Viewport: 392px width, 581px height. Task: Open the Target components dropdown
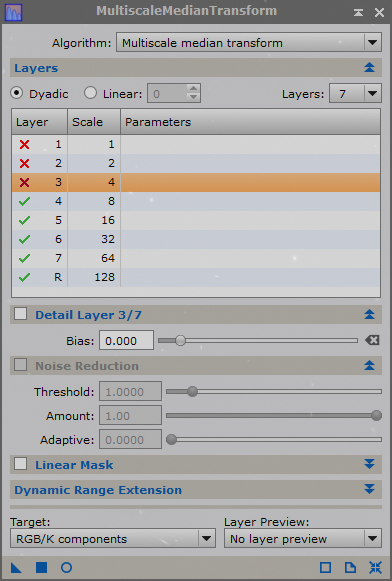(x=113, y=538)
